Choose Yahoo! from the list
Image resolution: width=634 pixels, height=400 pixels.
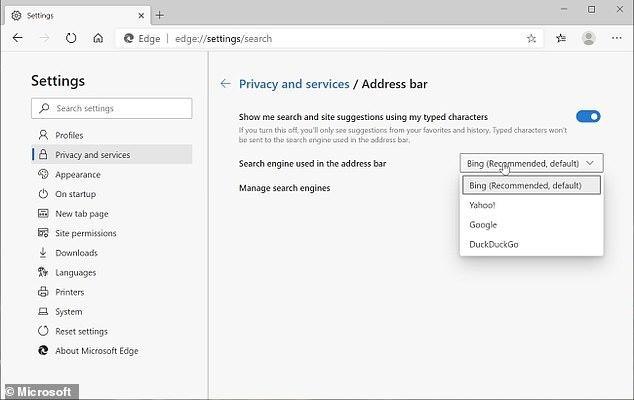(531, 205)
